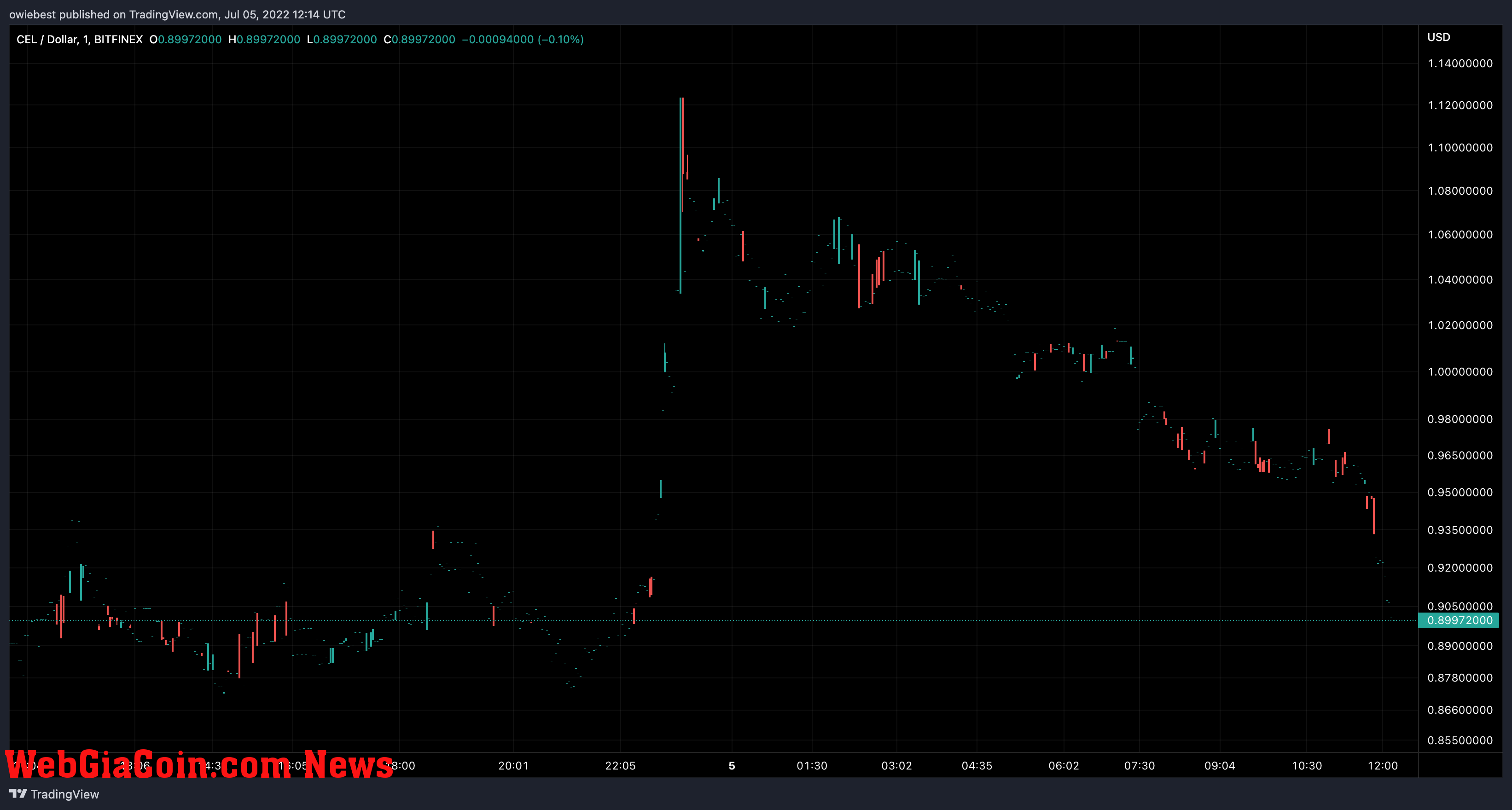This screenshot has height=810, width=1512.
Task: Click the USD currency label
Action: (1439, 37)
